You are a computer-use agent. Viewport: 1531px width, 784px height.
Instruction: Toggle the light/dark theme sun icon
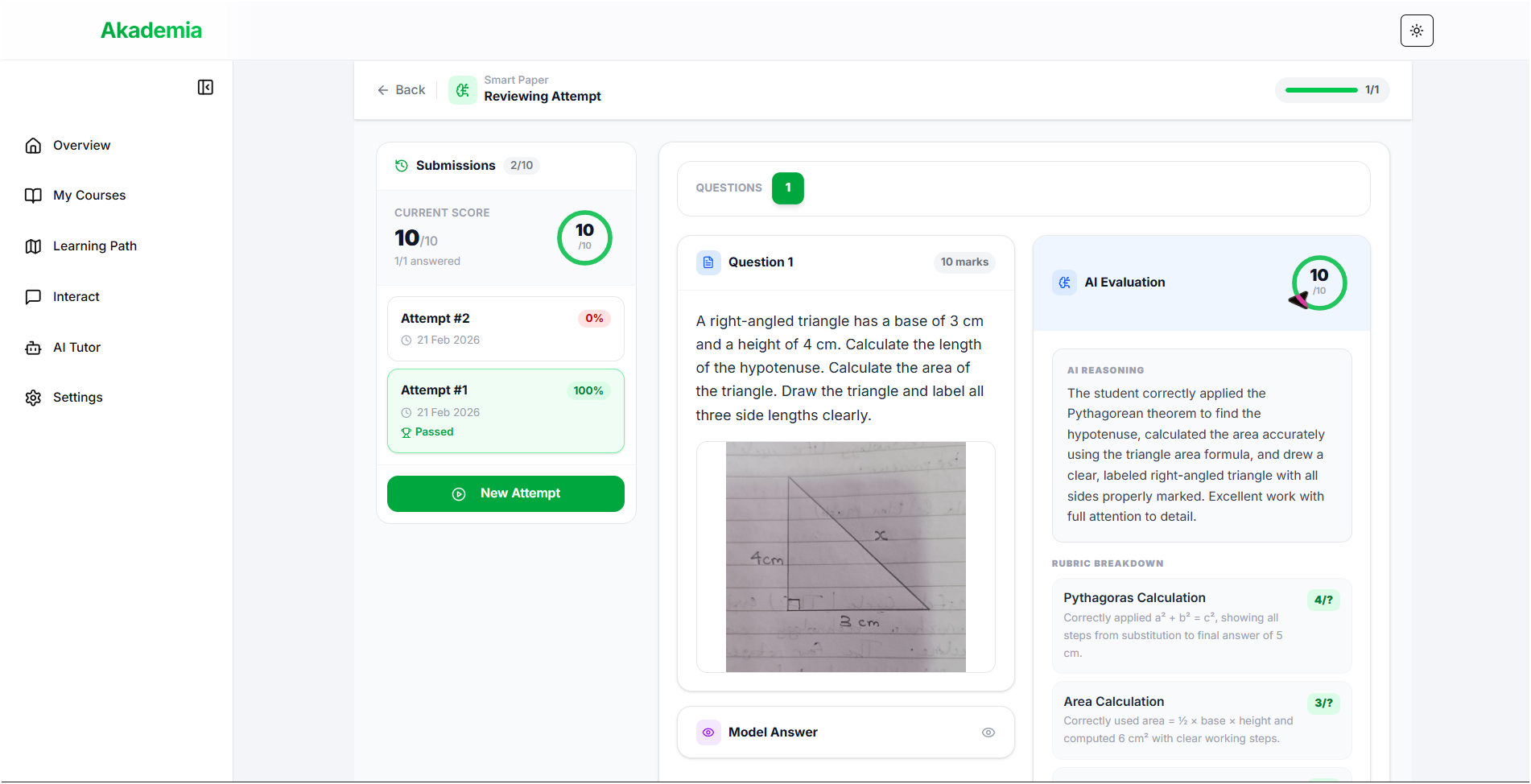tap(1417, 31)
